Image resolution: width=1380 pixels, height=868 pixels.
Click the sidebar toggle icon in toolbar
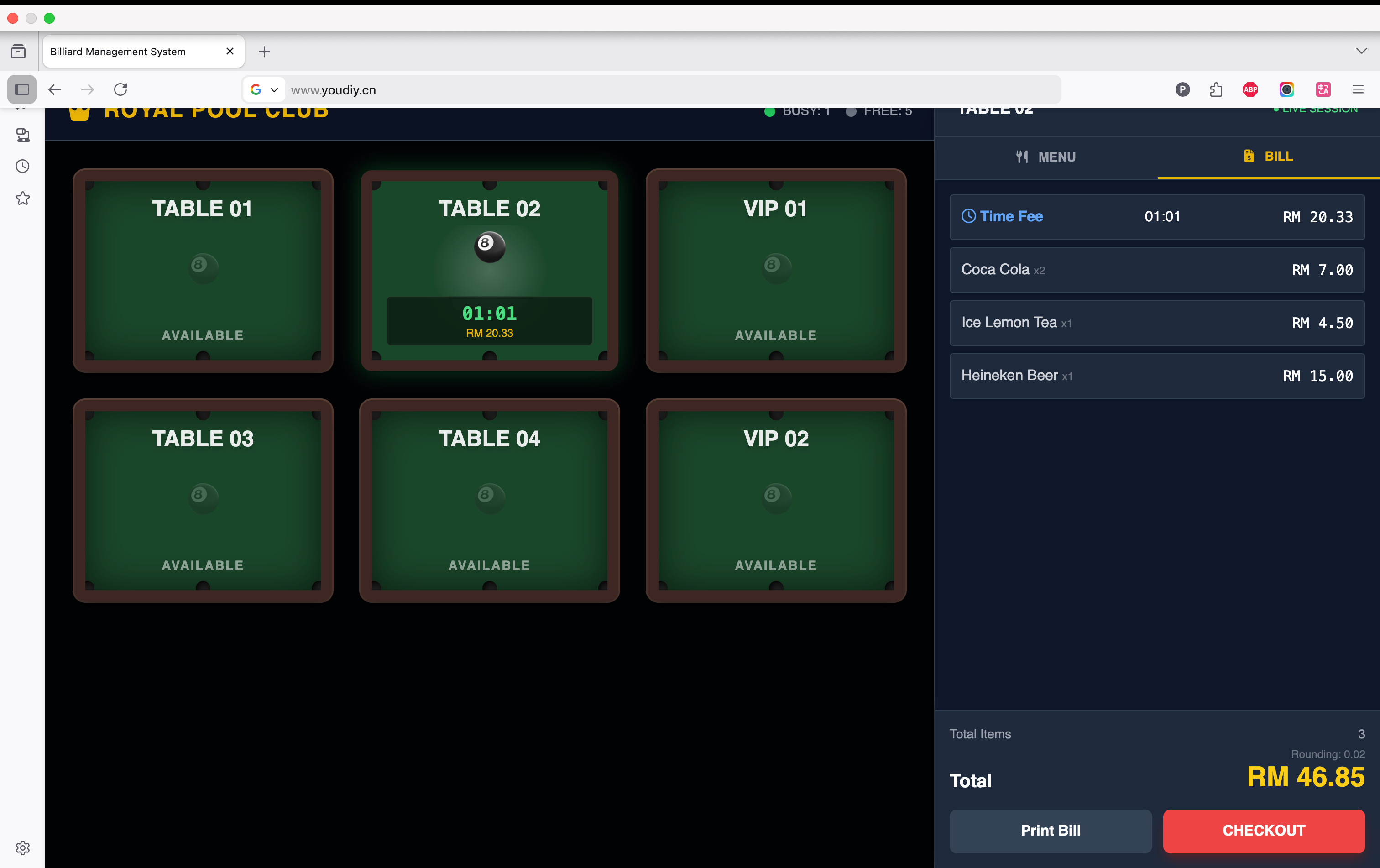(x=22, y=89)
